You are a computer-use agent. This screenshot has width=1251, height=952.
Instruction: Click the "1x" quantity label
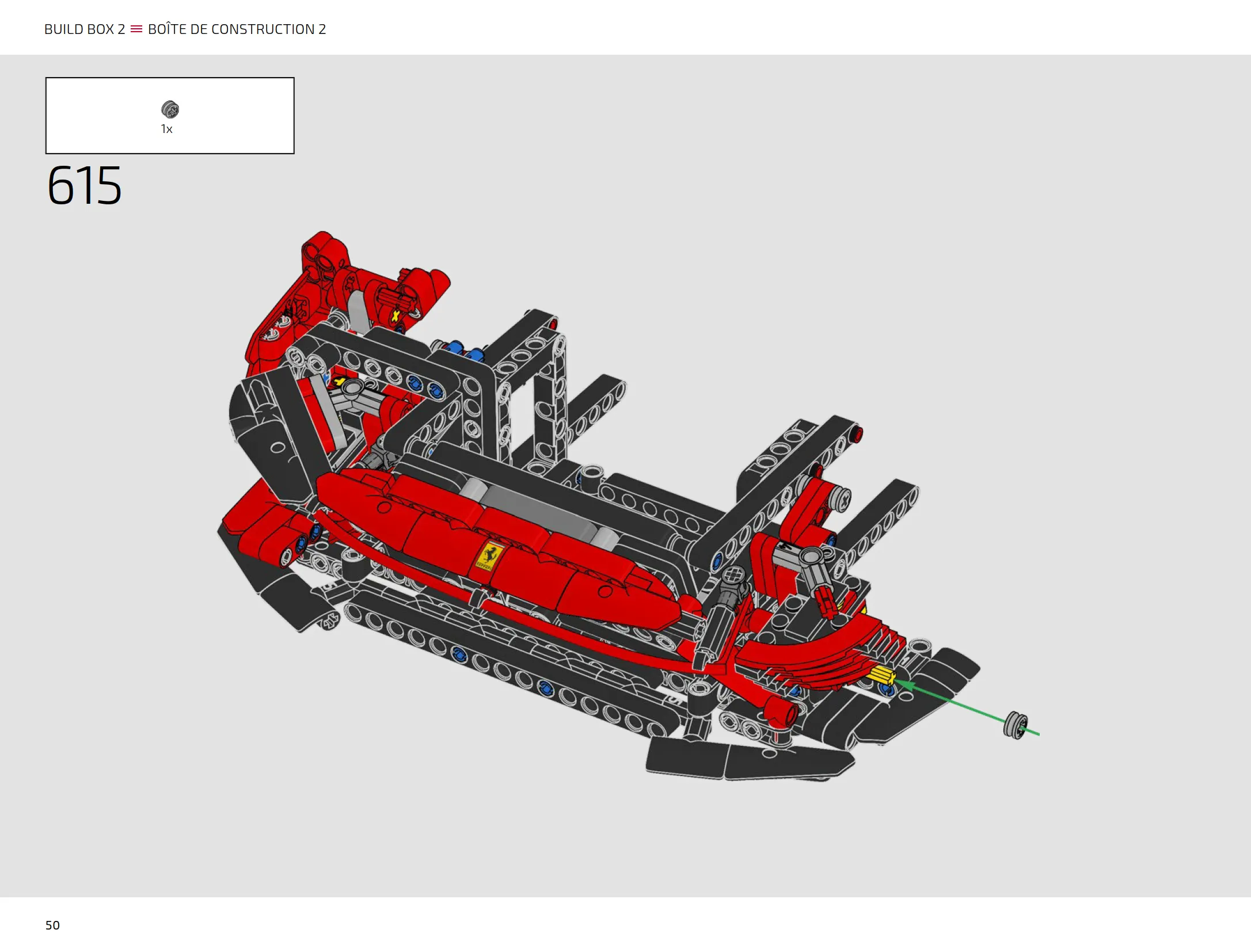166,129
